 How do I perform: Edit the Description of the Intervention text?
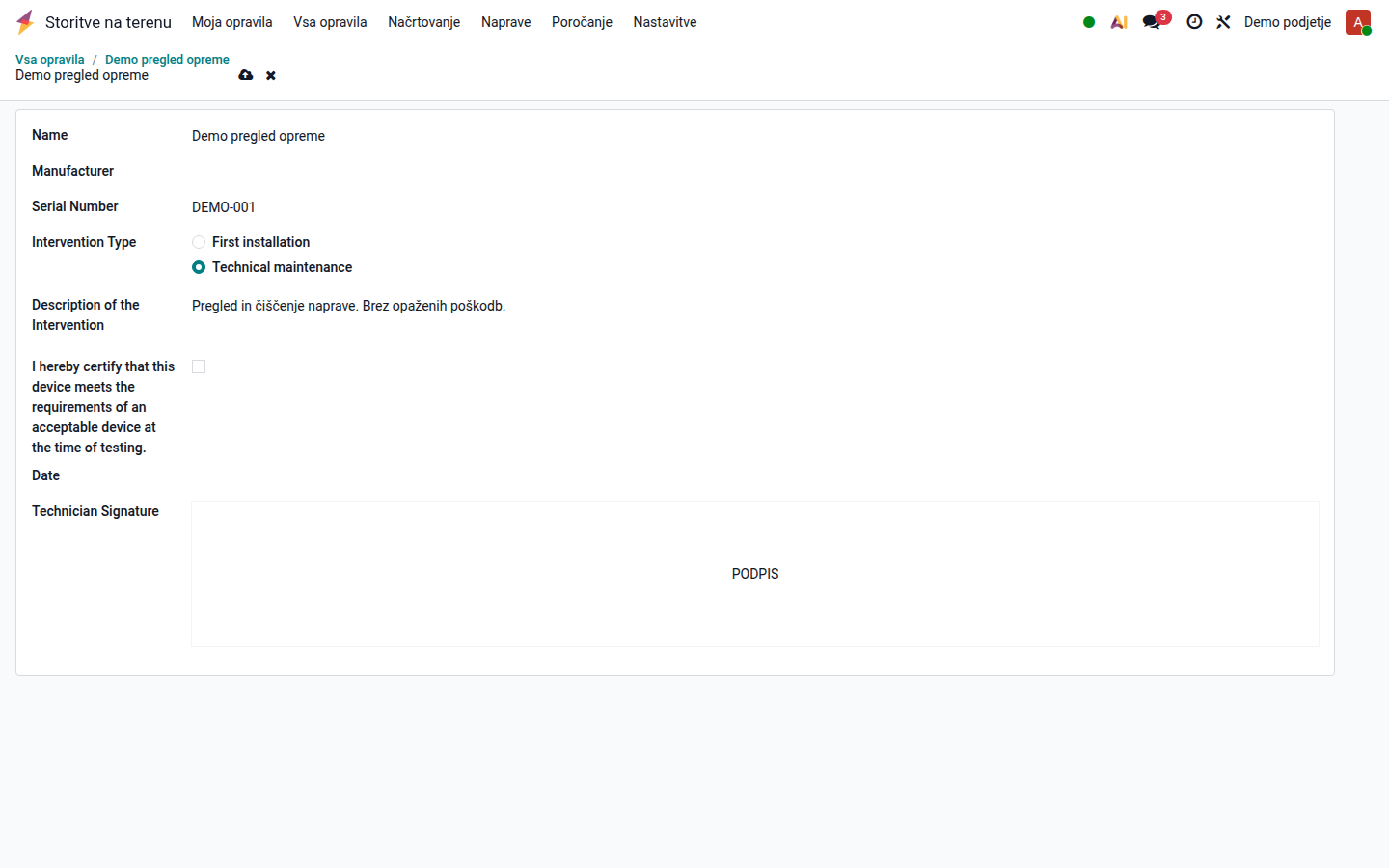click(x=754, y=306)
